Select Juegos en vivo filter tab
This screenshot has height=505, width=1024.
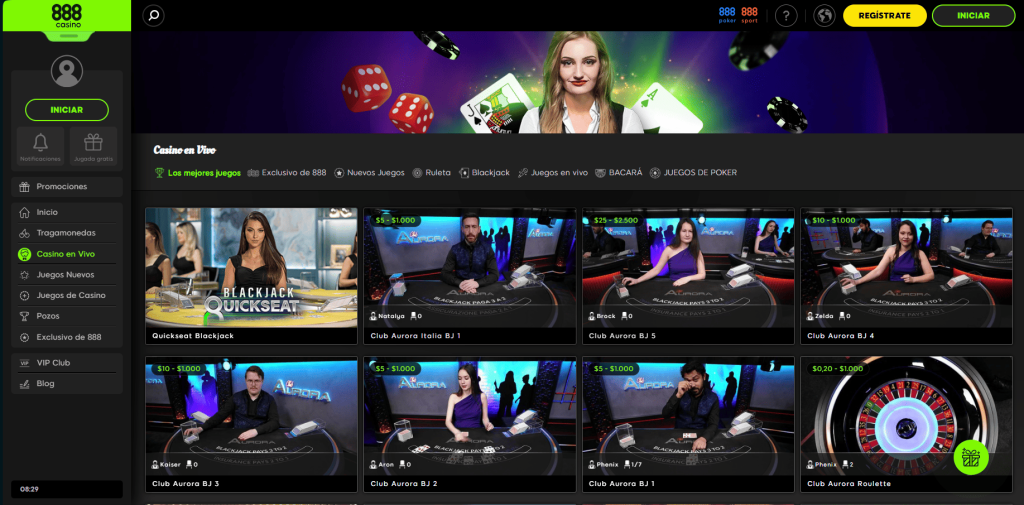(x=553, y=173)
